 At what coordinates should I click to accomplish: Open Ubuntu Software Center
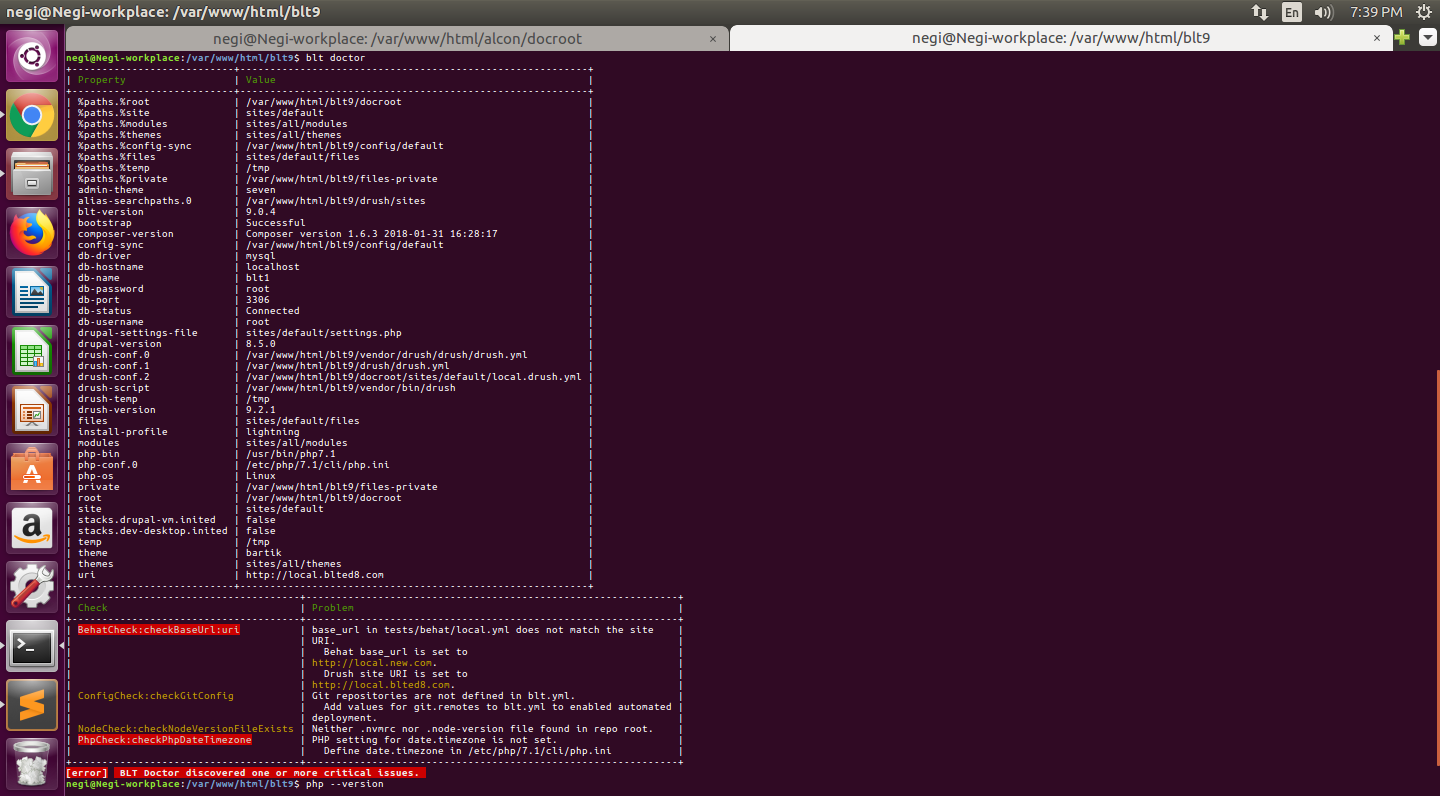32,467
